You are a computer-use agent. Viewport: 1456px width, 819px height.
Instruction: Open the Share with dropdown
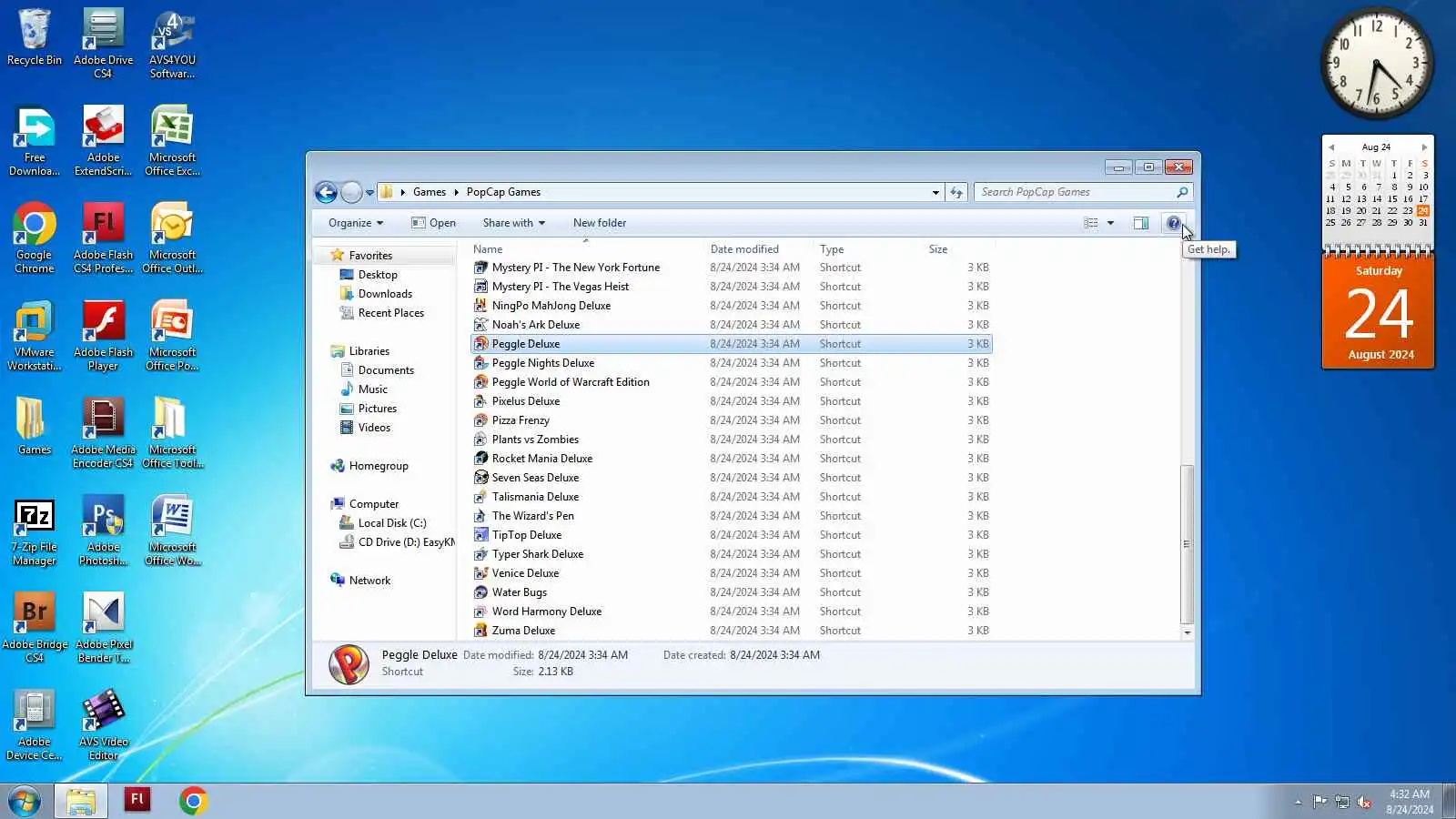(x=514, y=223)
